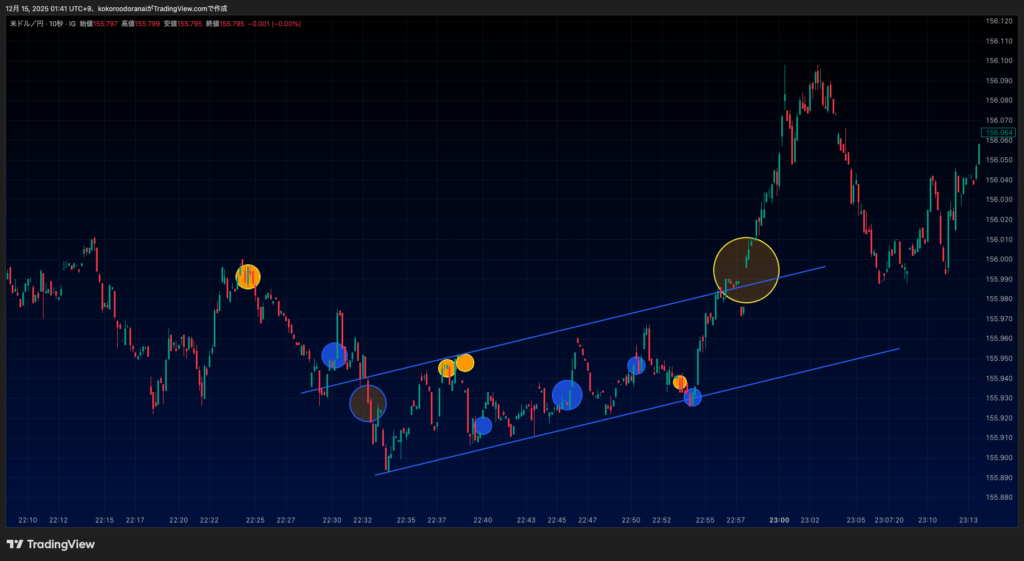Click the blue circle near 22:50
This screenshot has height=561, width=1024.
click(x=636, y=366)
